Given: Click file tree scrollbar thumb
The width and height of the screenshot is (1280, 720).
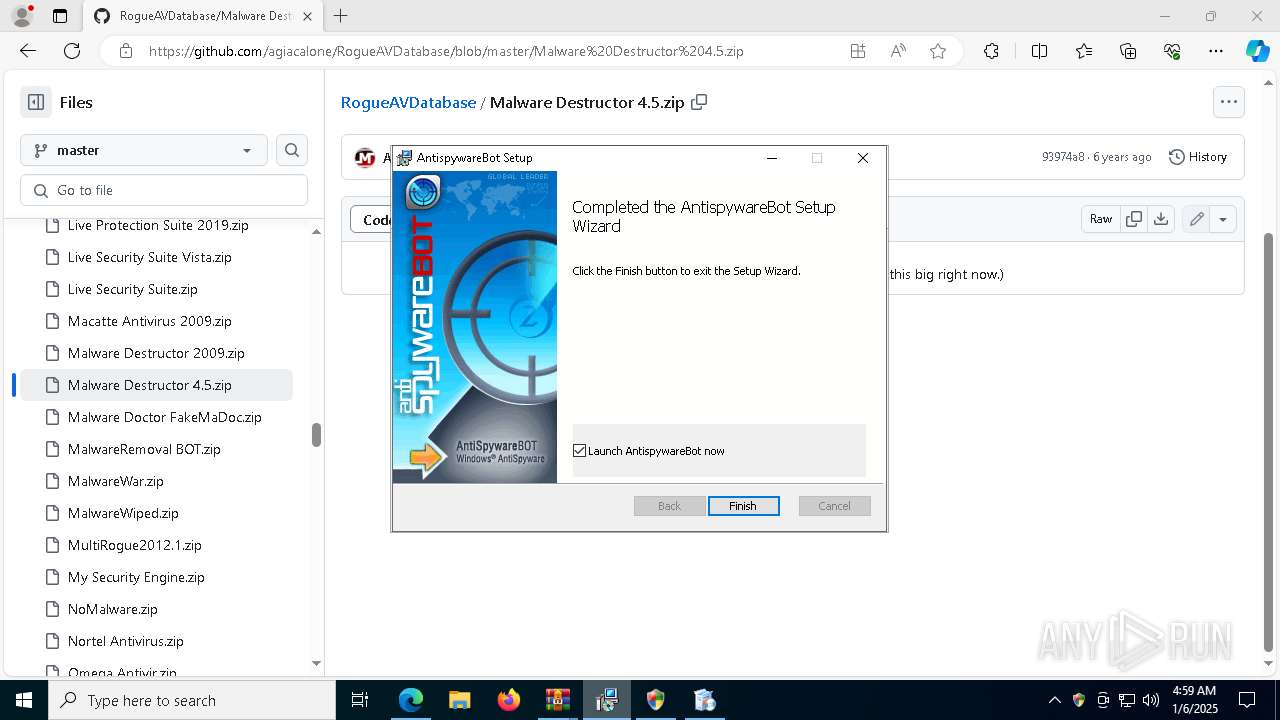Looking at the screenshot, I should click(317, 434).
